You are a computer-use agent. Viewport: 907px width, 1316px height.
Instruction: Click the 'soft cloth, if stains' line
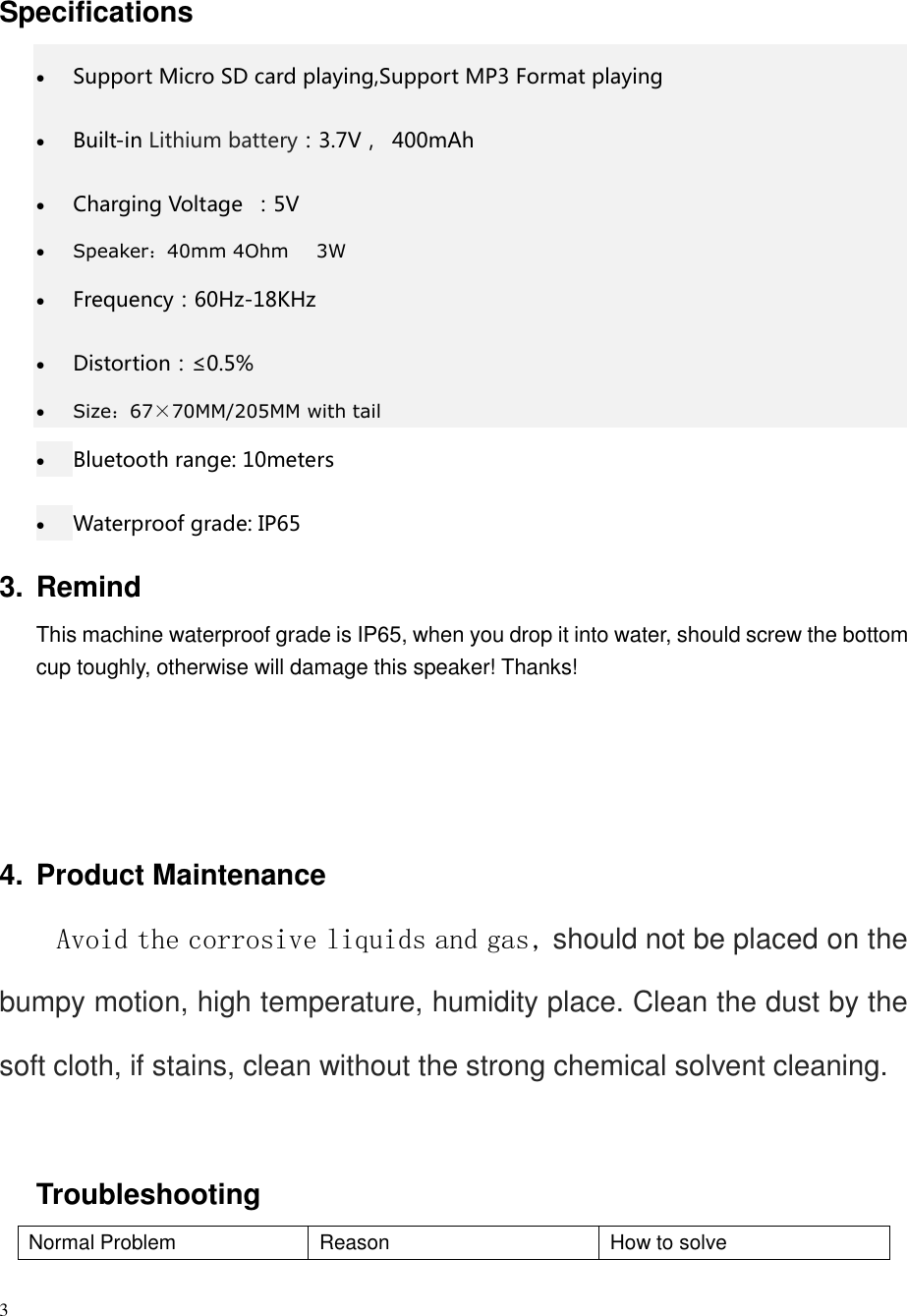pos(443,1066)
